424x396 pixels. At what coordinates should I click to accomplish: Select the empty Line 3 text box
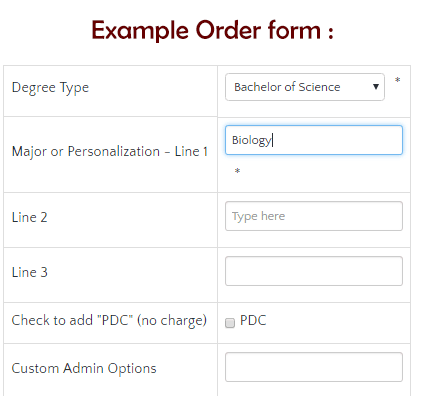coord(314,271)
